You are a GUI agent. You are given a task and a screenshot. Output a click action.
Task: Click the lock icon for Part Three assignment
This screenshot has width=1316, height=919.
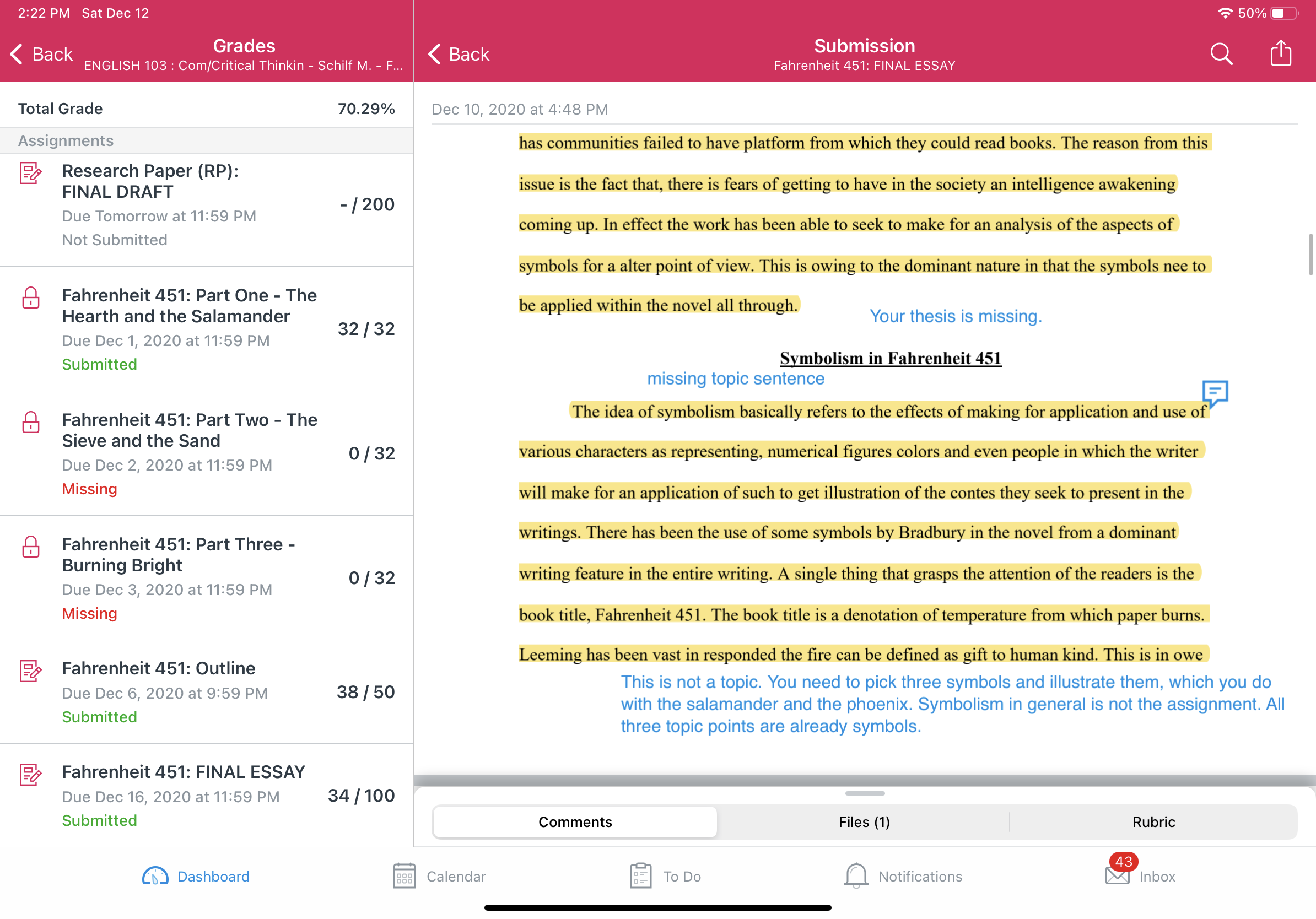coord(31,546)
